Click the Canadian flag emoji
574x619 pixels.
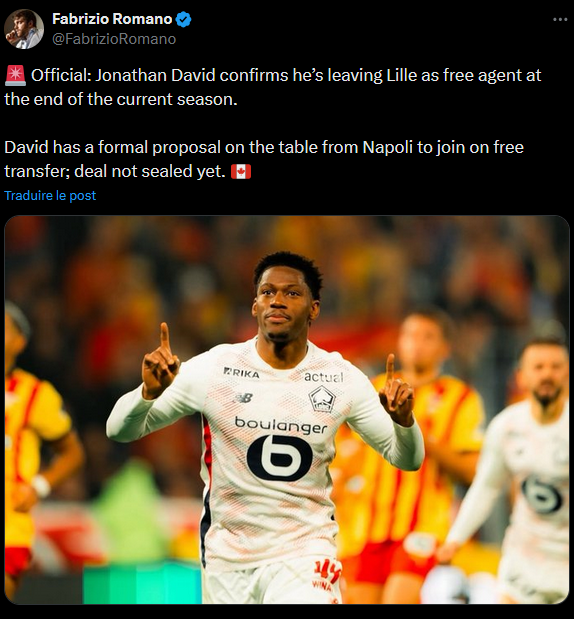click(241, 172)
